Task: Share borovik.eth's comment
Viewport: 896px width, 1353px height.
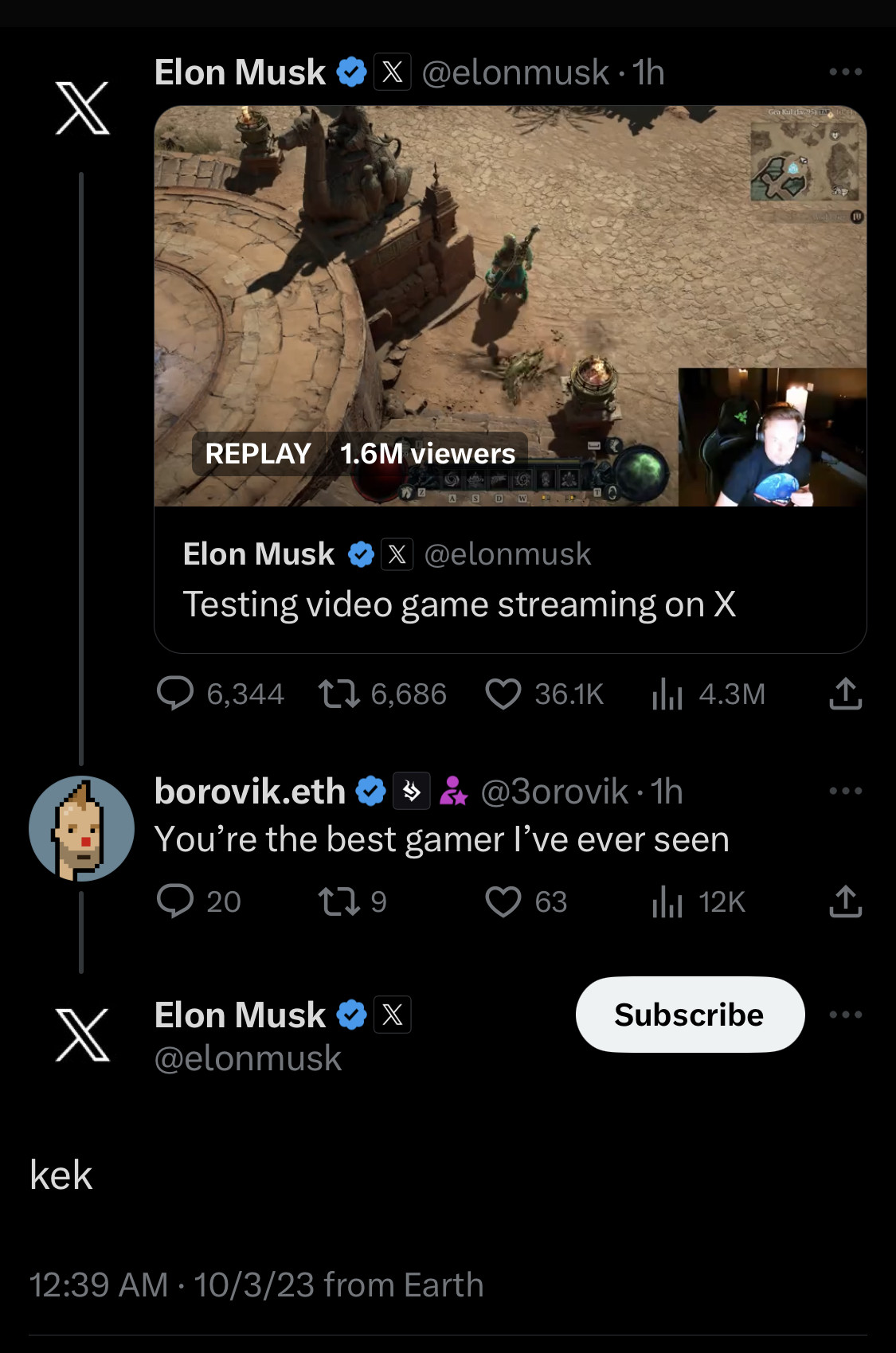Action: coord(845,901)
